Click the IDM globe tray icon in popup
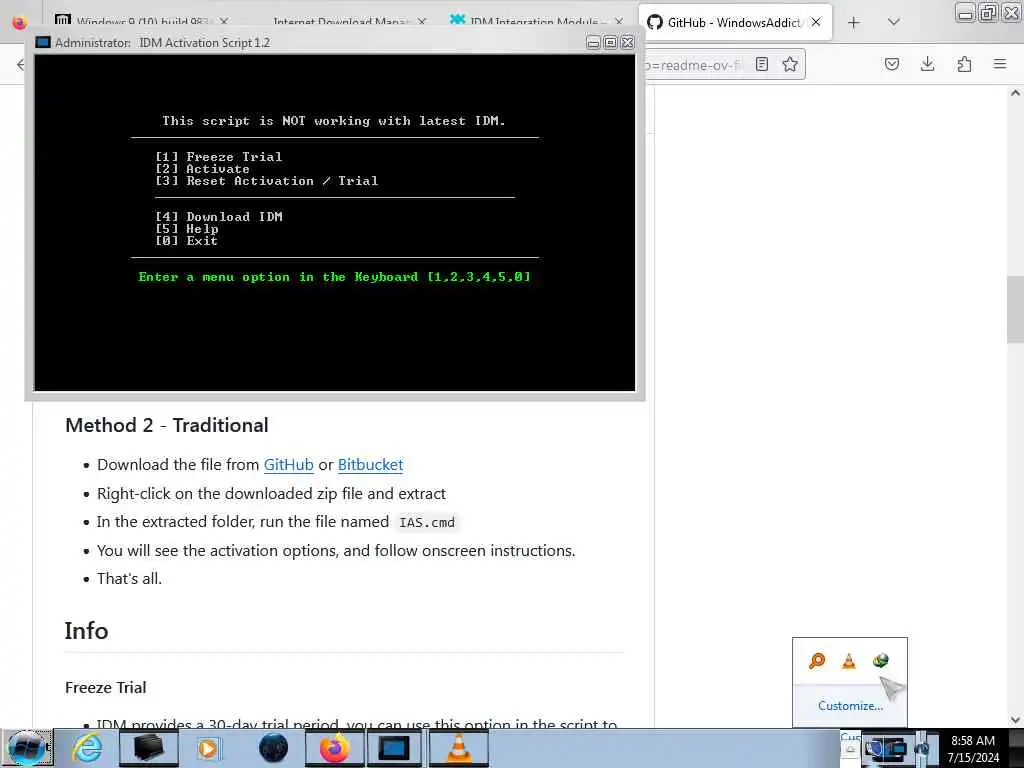This screenshot has height=768, width=1024. tap(880, 661)
